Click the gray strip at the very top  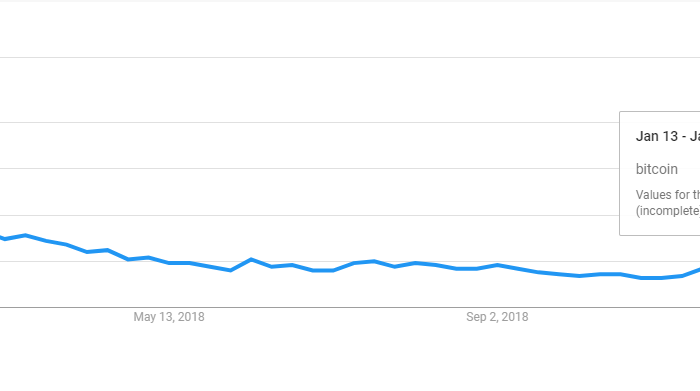pos(350,1)
